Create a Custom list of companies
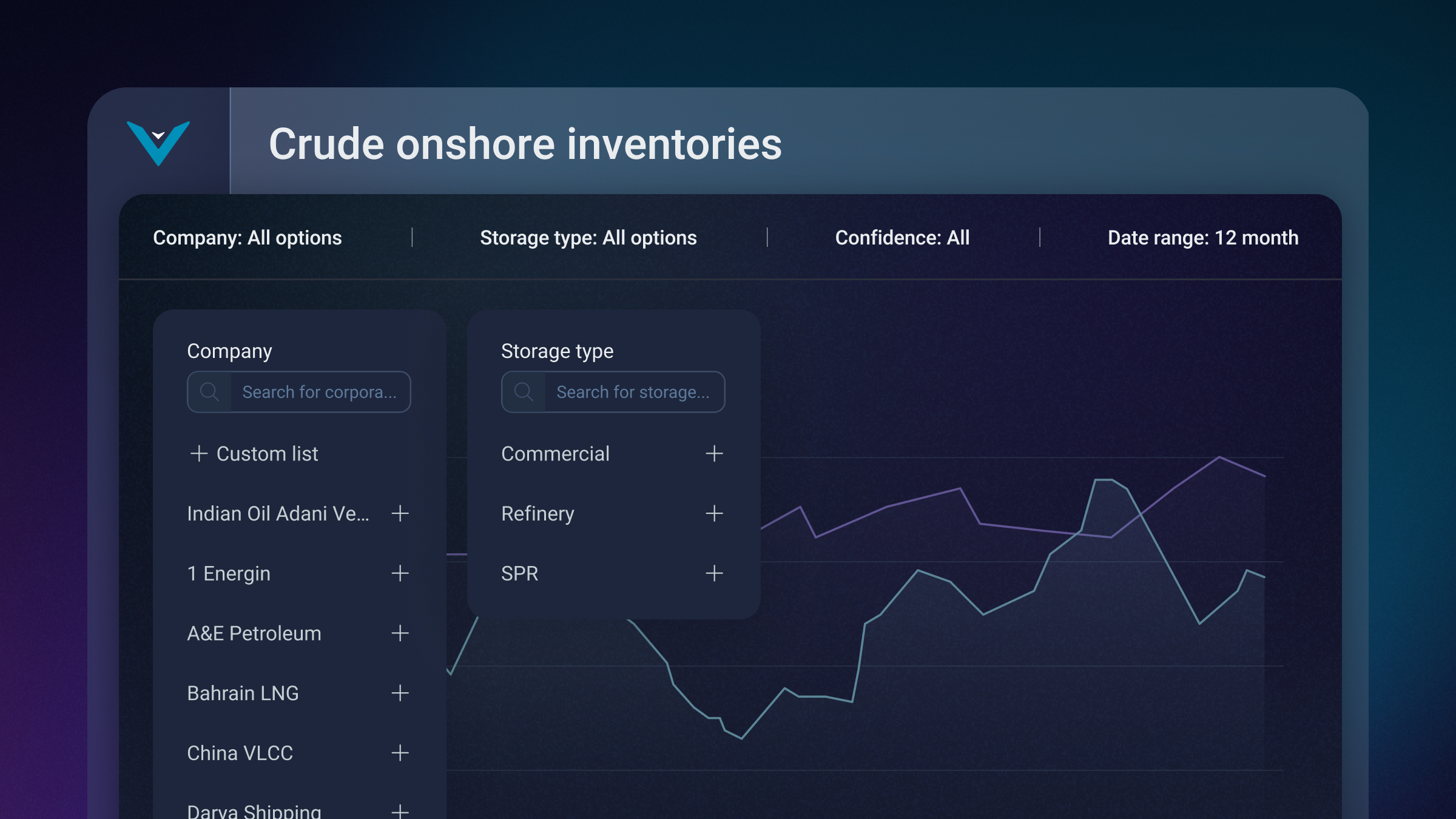The height and width of the screenshot is (819, 1456). pyautogui.click(x=255, y=454)
